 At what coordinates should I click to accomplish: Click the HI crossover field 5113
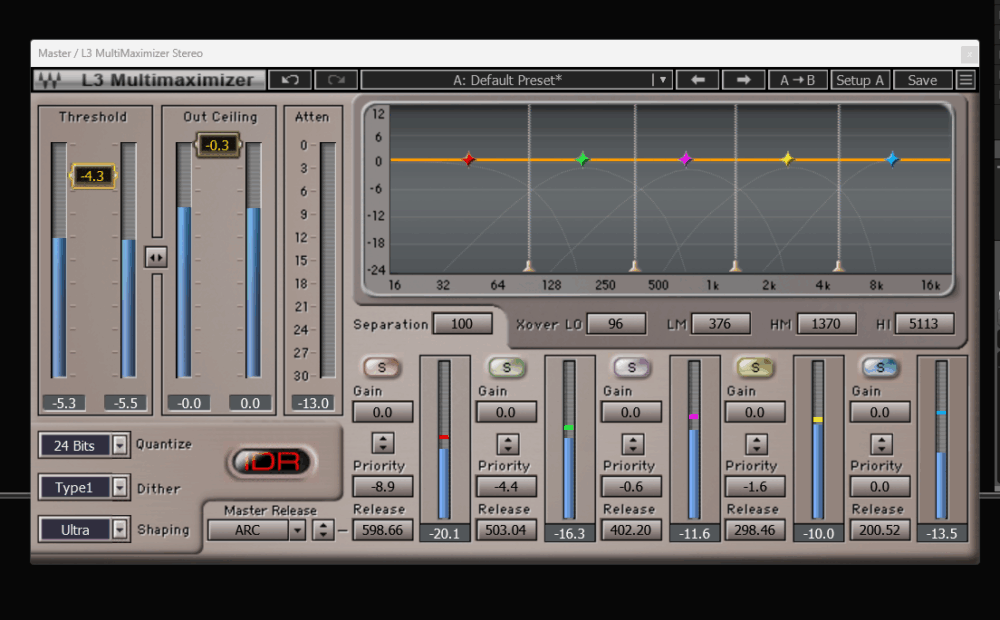click(924, 324)
